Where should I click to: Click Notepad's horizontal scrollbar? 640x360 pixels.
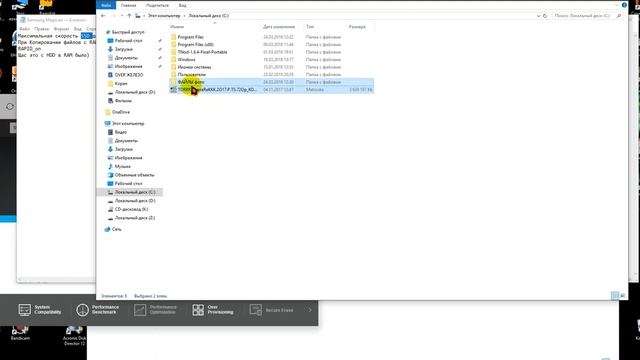[56, 280]
